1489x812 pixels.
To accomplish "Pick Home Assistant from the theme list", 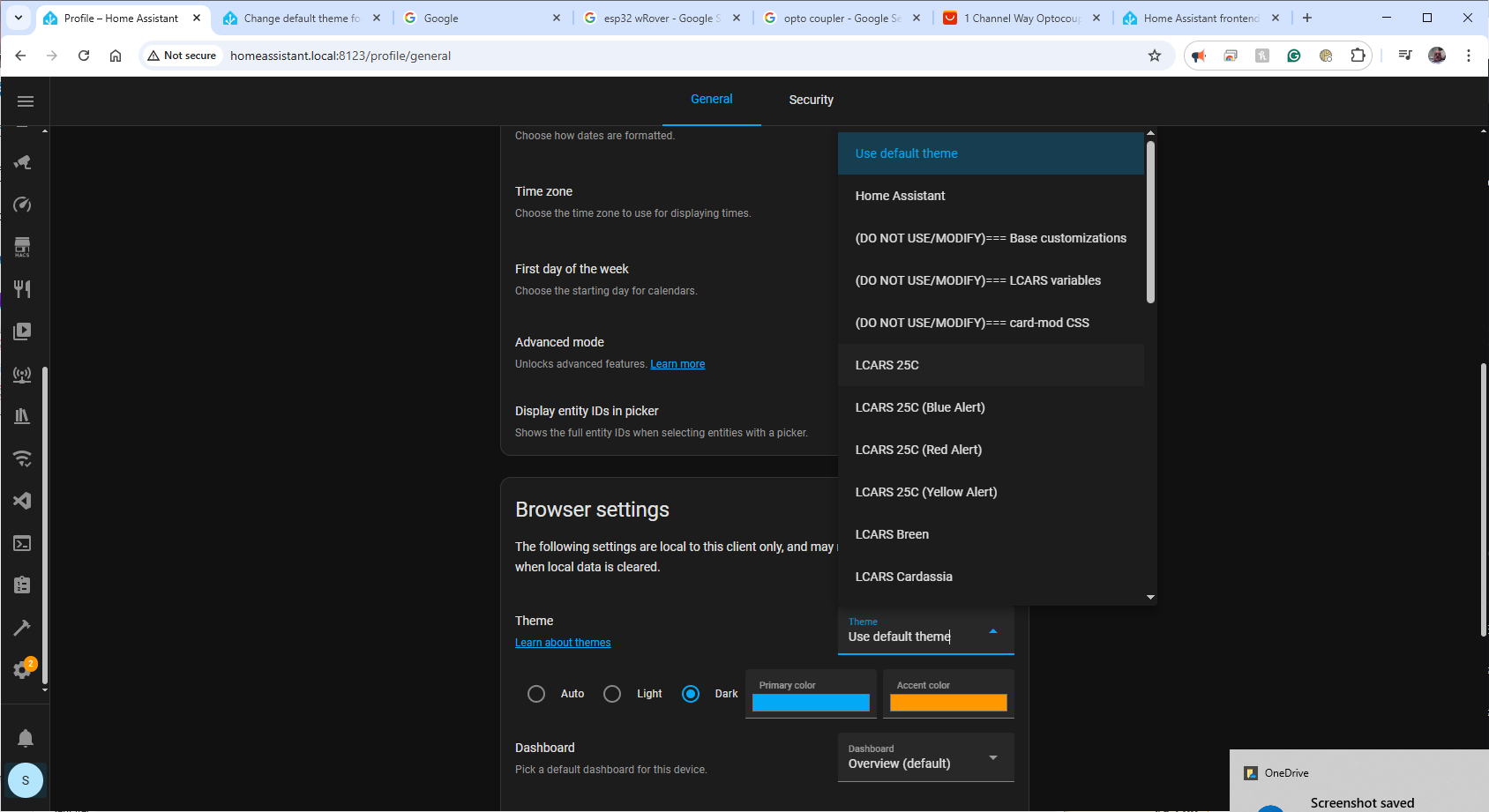I will 900,196.
